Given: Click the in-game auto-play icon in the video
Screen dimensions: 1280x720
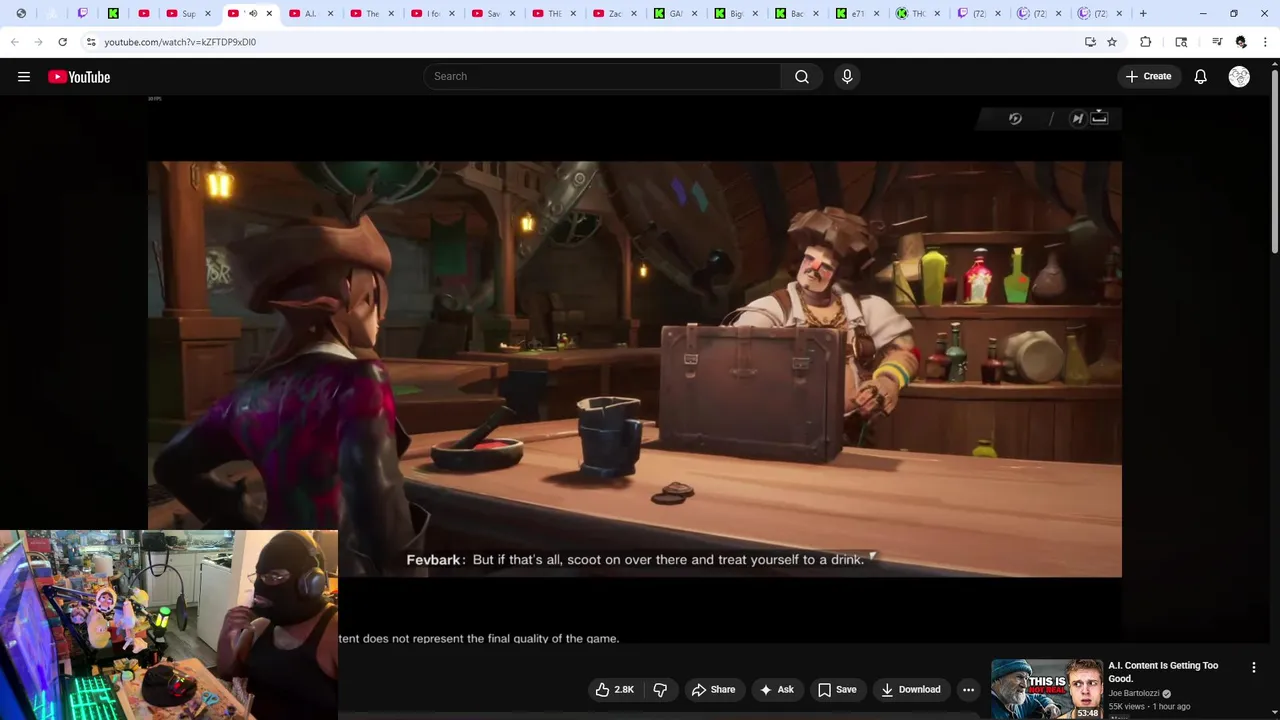Looking at the screenshot, I should 1015,119.
